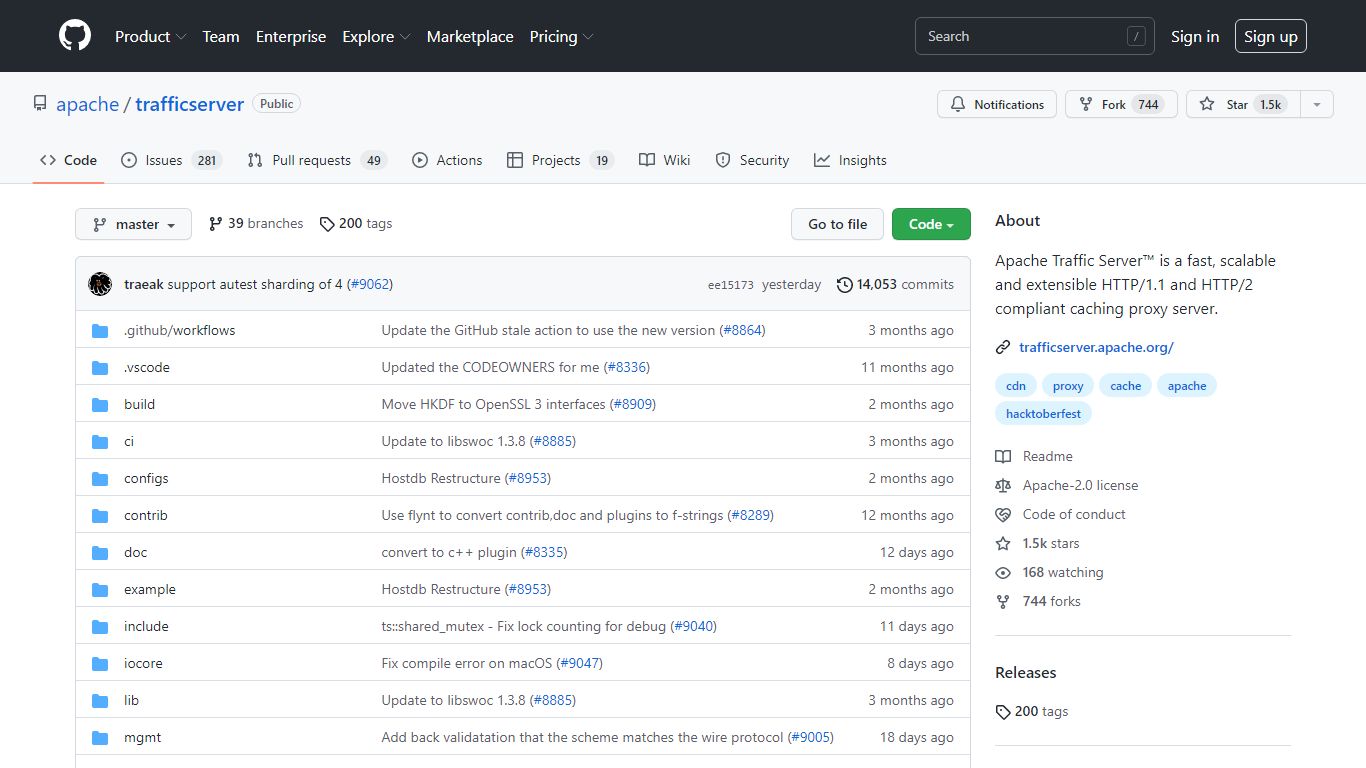1366x768 pixels.
Task: Select the tag icon beside Releases 200 tags
Action: point(1003,712)
